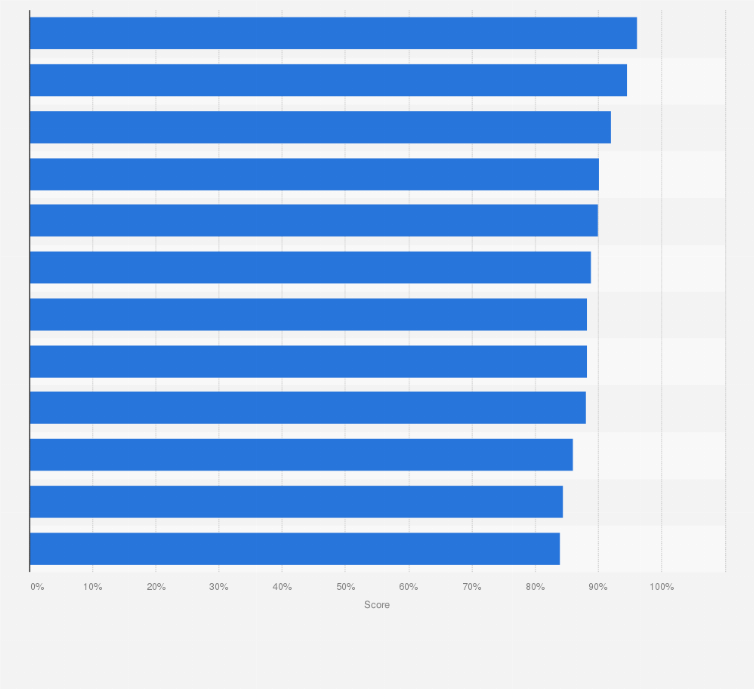
Task: Click the fifth bar from the top
Action: (313, 220)
